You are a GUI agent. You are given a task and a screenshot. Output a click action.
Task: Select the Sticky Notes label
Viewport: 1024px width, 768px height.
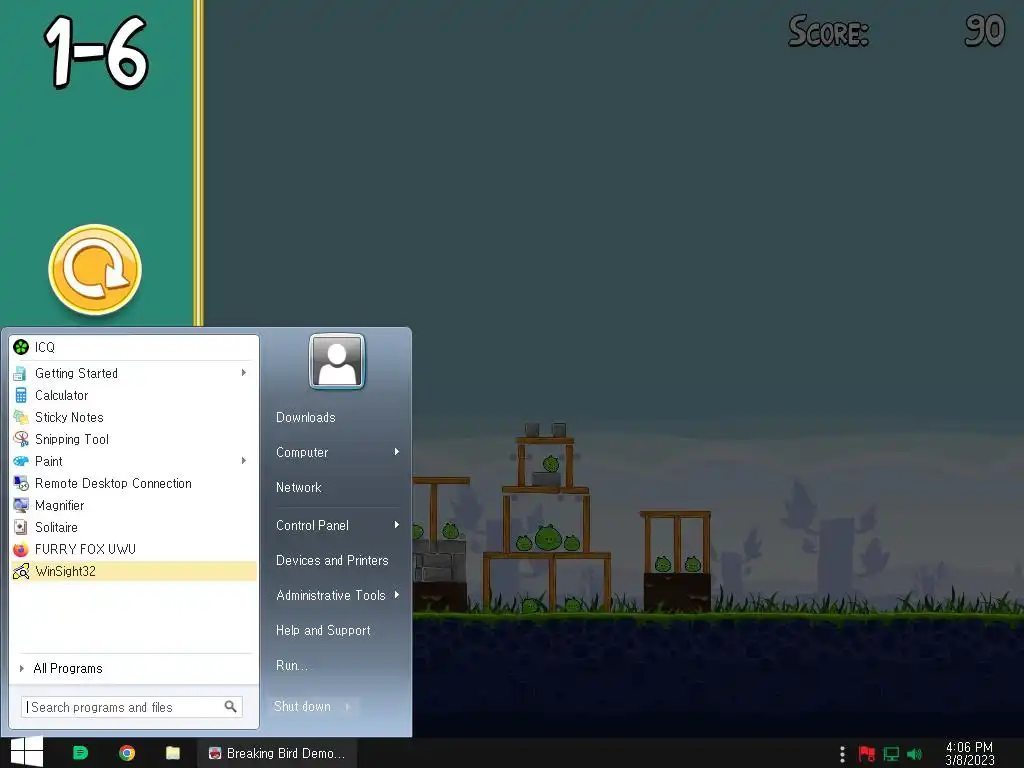(69, 417)
